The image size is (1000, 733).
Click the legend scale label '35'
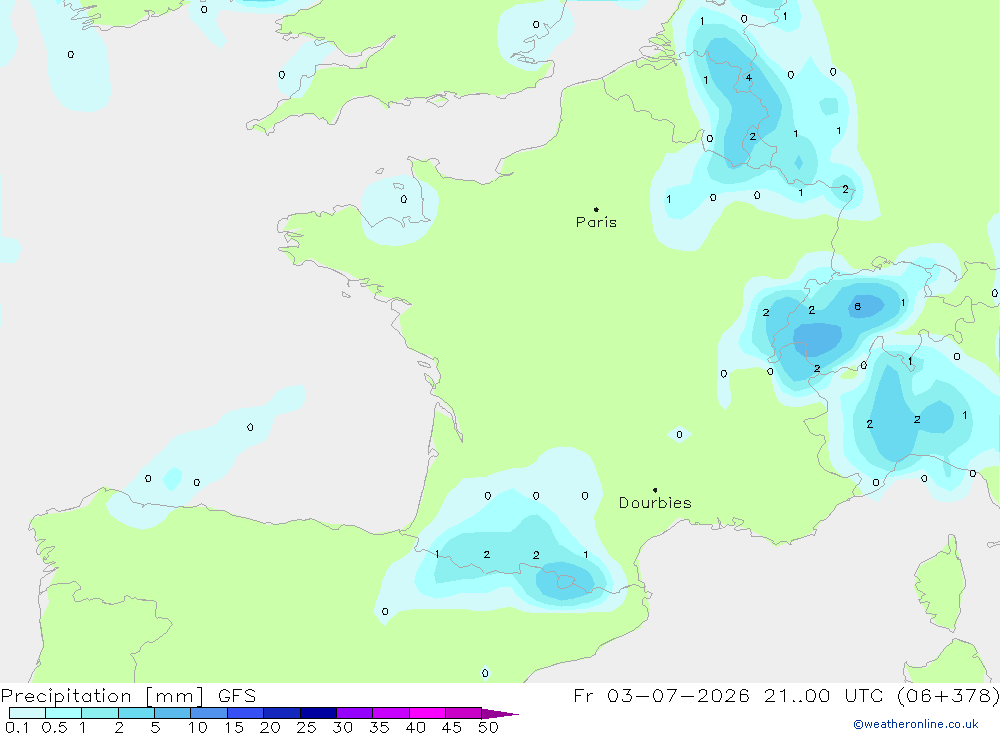379,727
